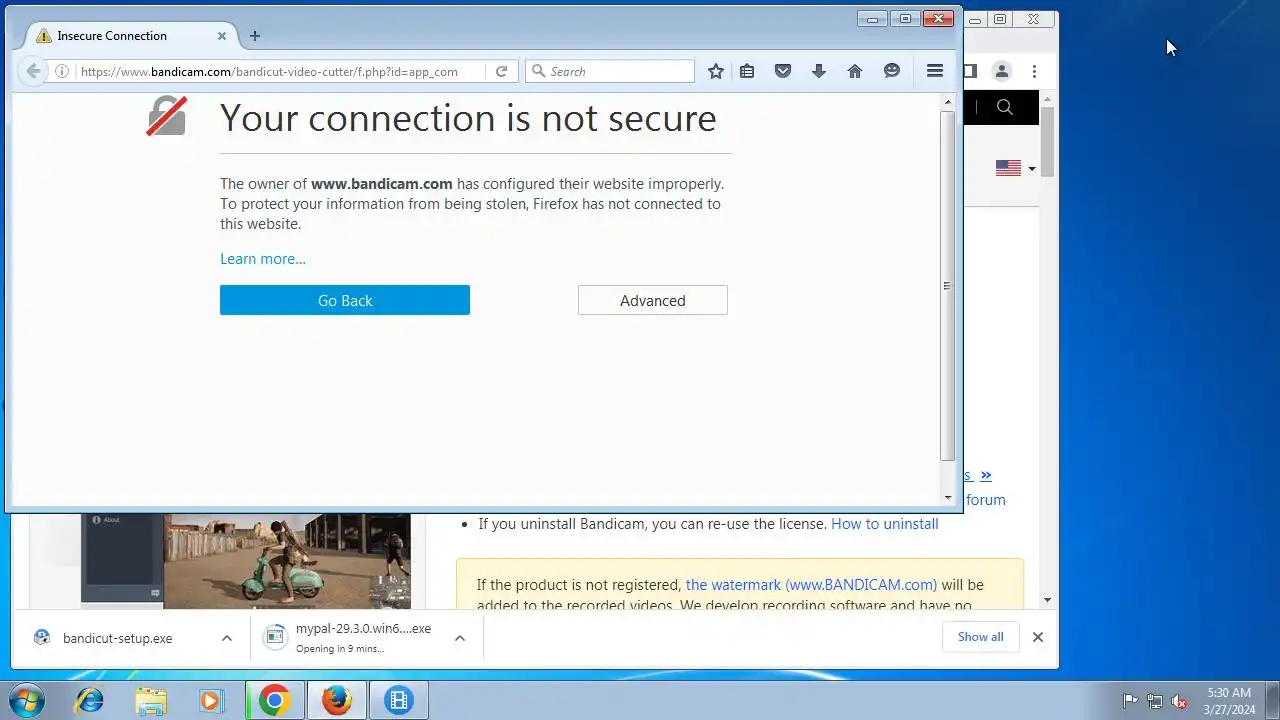This screenshot has width=1280, height=720.
Task: Open the Downloads arrow in Firefox toolbar
Action: pyautogui.click(x=819, y=71)
